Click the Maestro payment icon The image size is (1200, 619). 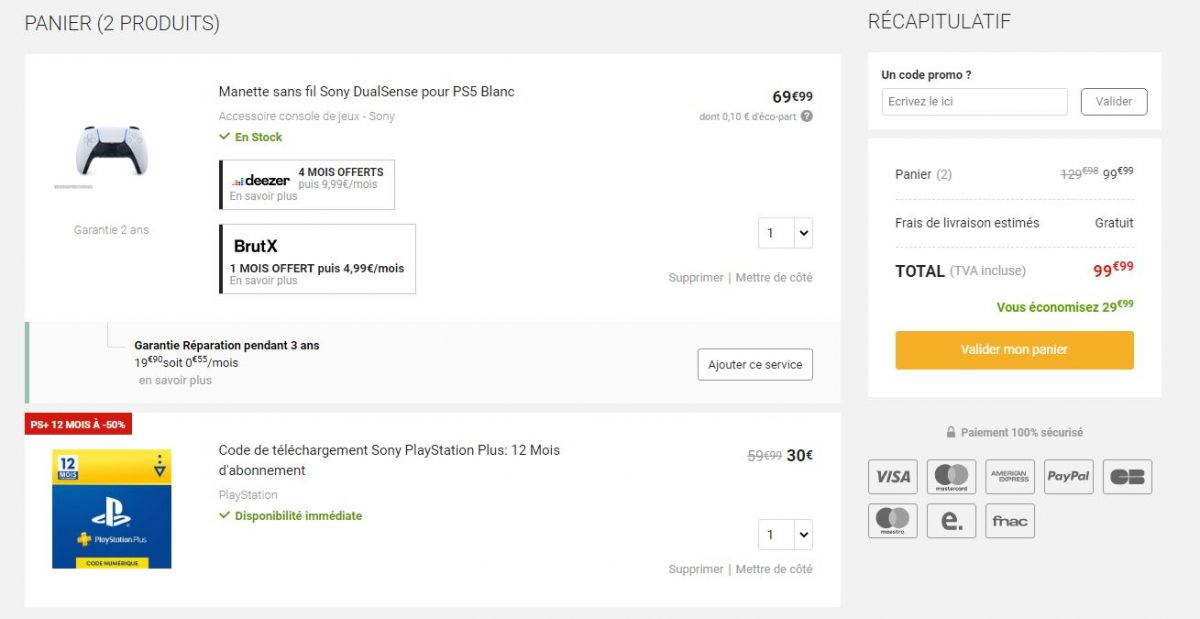tap(892, 521)
